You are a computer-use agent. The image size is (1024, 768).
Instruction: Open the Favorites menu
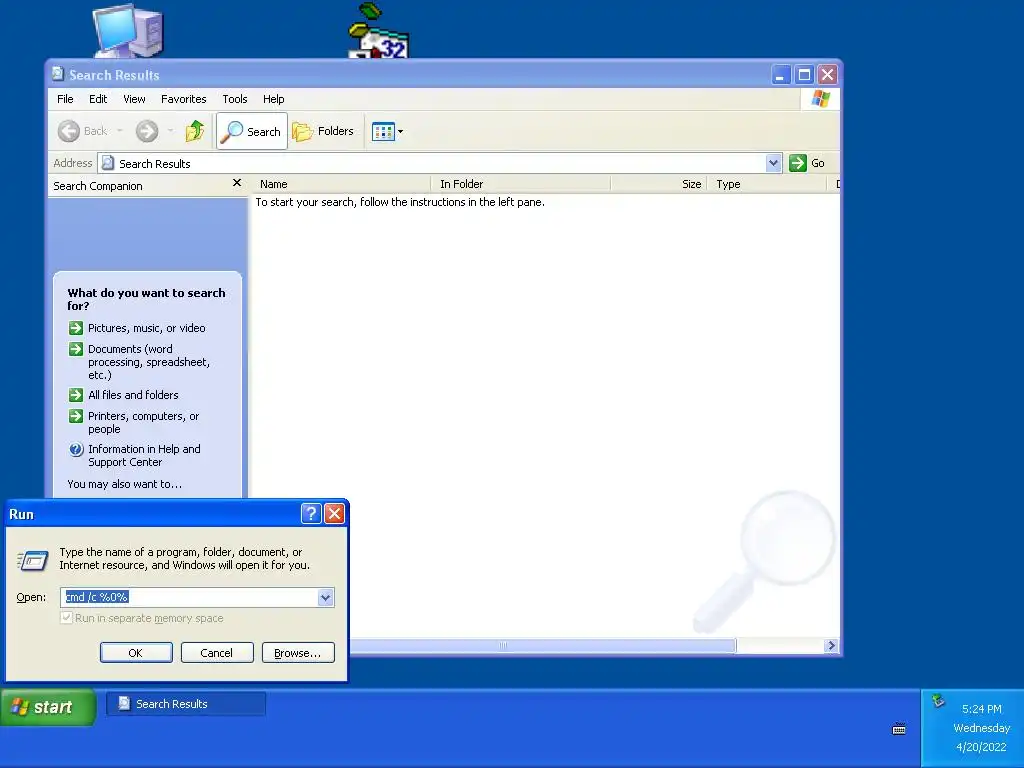[184, 99]
